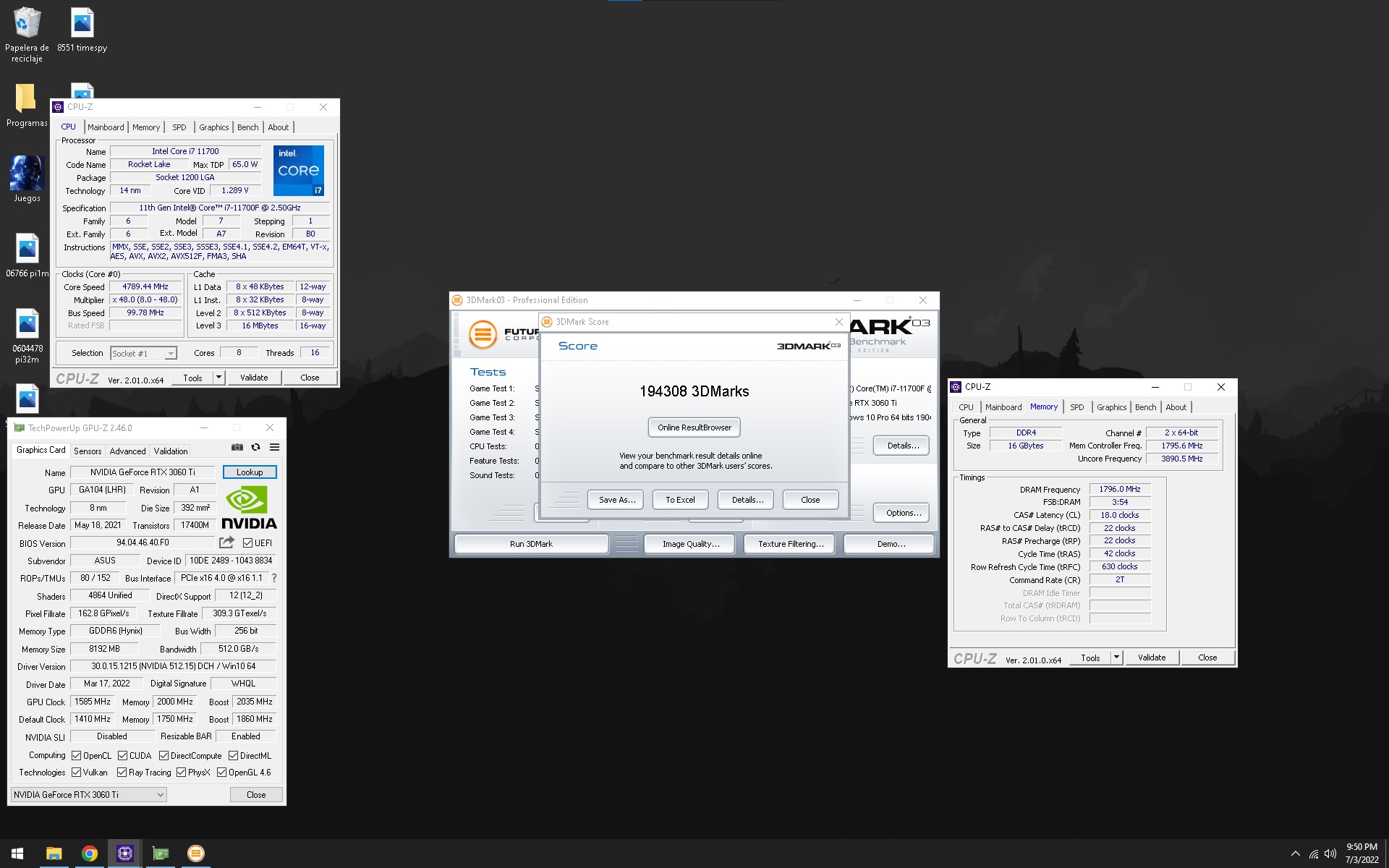Toggle the OpenCL checkbox
Image resolution: width=1389 pixels, height=868 pixels.
(x=77, y=756)
